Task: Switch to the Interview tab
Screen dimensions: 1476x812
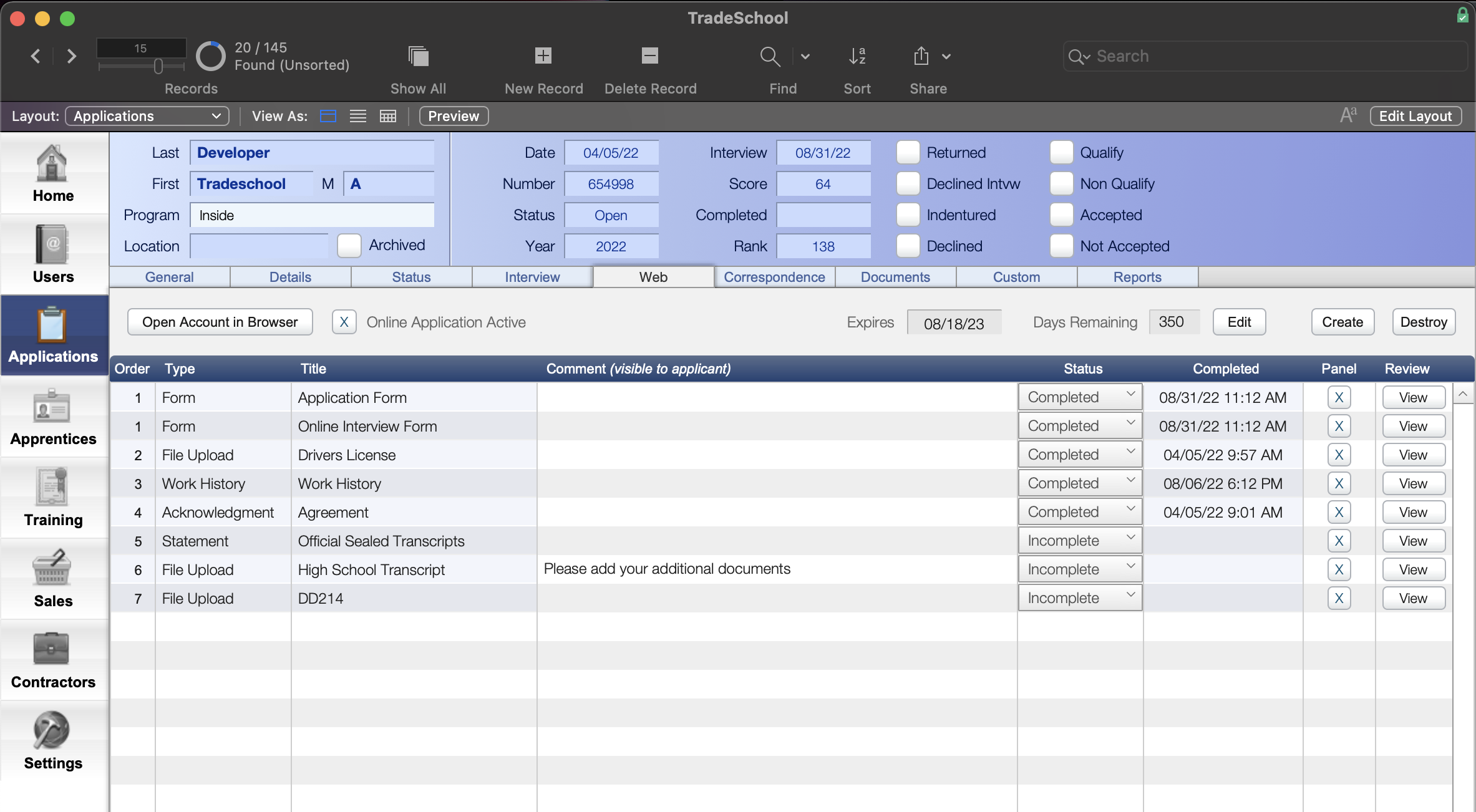Action: [532, 277]
